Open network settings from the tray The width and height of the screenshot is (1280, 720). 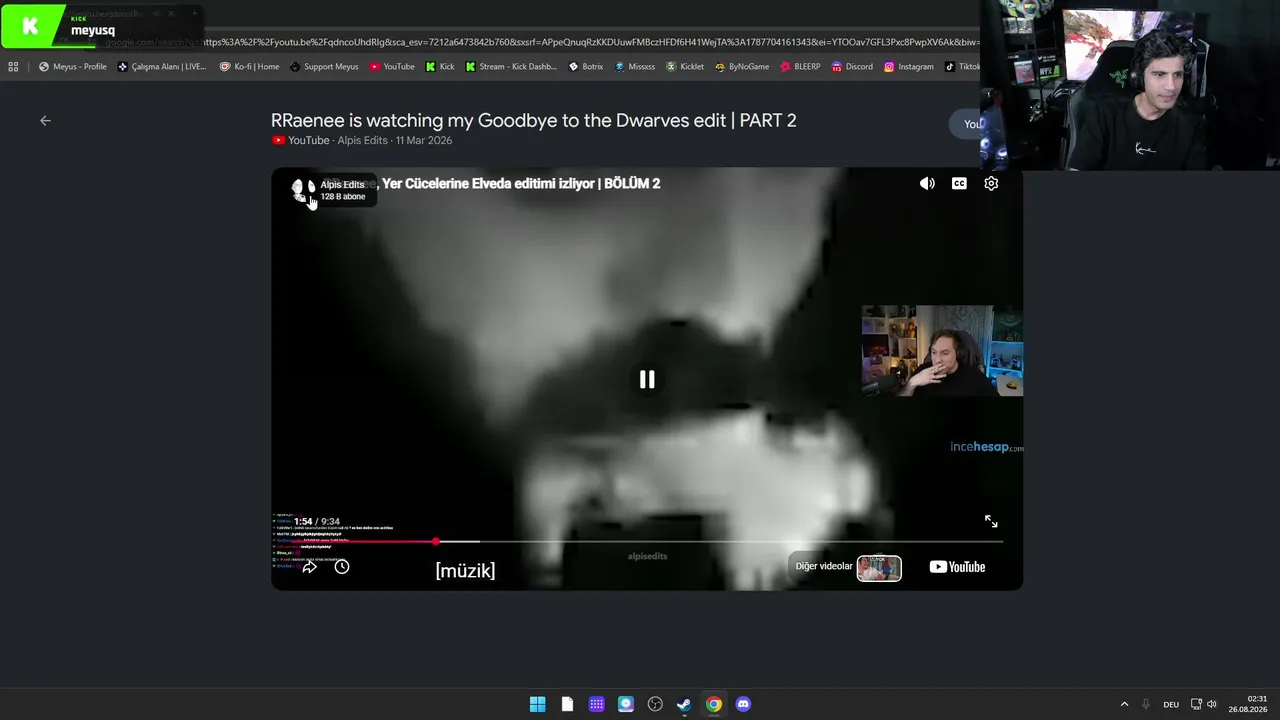1196,704
